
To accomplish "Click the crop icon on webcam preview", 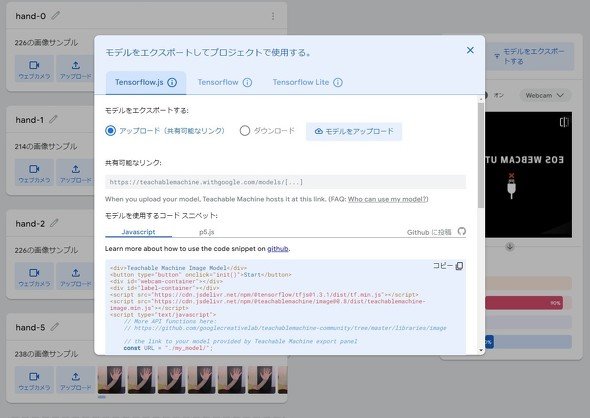I will point(564,122).
